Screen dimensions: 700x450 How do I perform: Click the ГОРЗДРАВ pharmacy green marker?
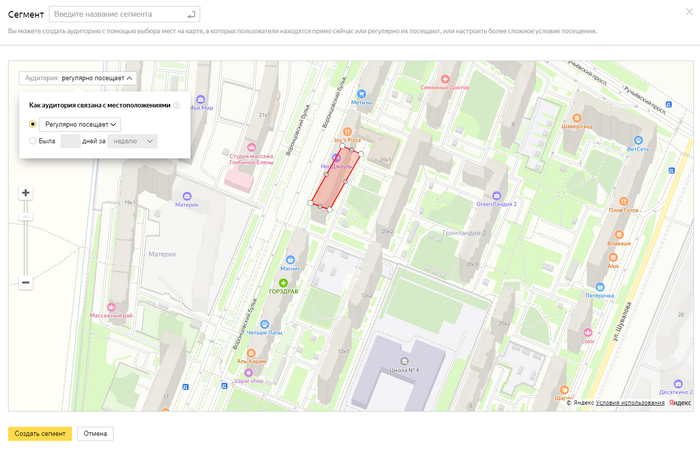(283, 284)
